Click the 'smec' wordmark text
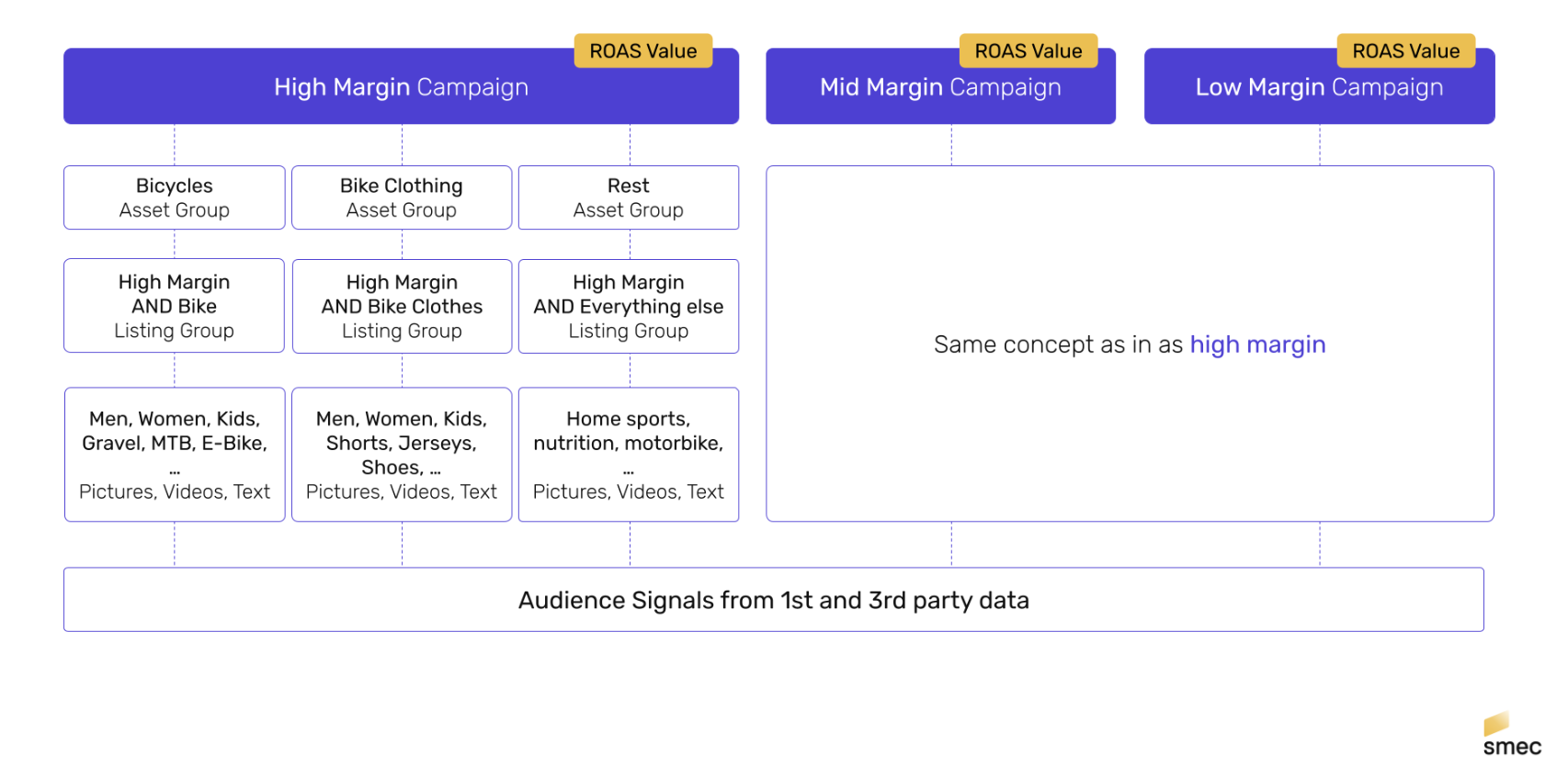Image resolution: width=1568 pixels, height=767 pixels. [1512, 748]
